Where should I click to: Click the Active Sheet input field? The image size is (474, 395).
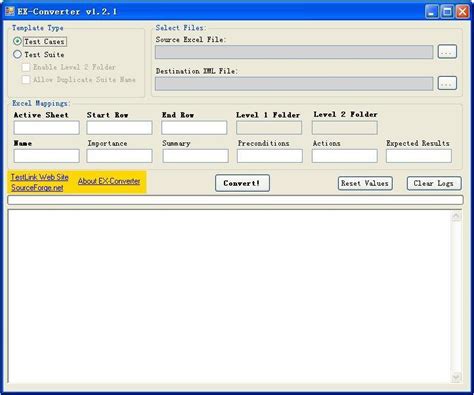pos(47,128)
